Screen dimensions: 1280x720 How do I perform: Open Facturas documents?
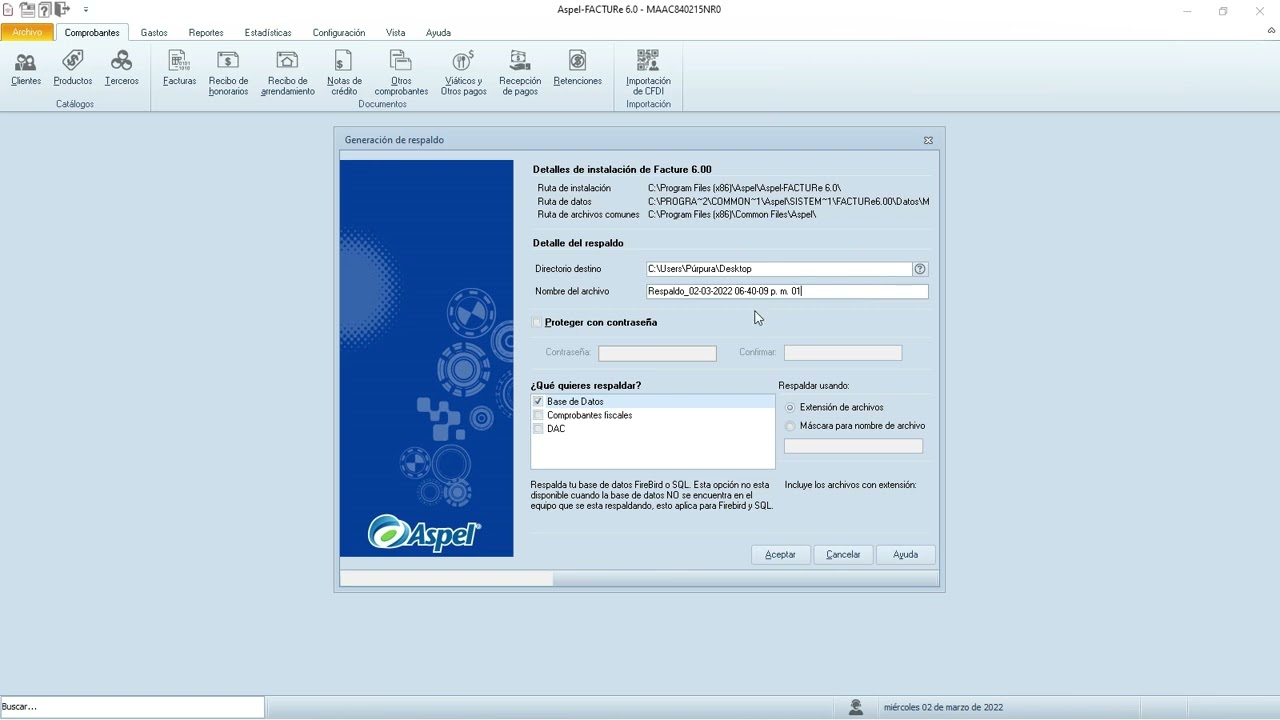(180, 69)
